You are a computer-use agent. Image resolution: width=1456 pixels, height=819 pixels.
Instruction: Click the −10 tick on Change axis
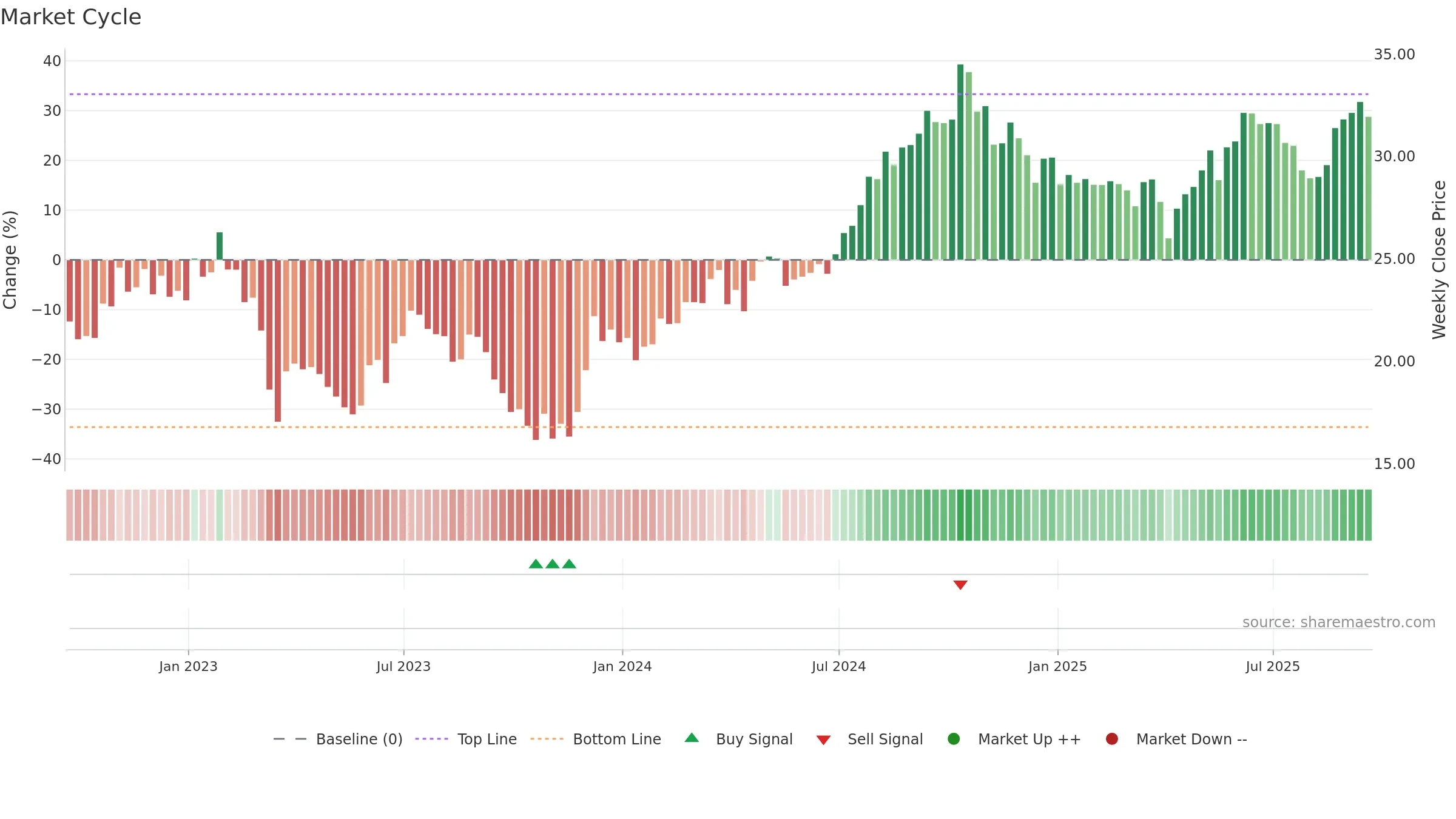point(47,310)
